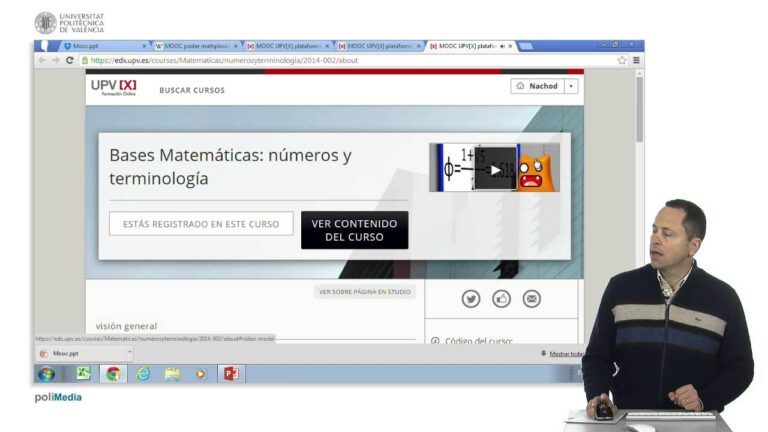Click the visión general heading

pos(126,326)
